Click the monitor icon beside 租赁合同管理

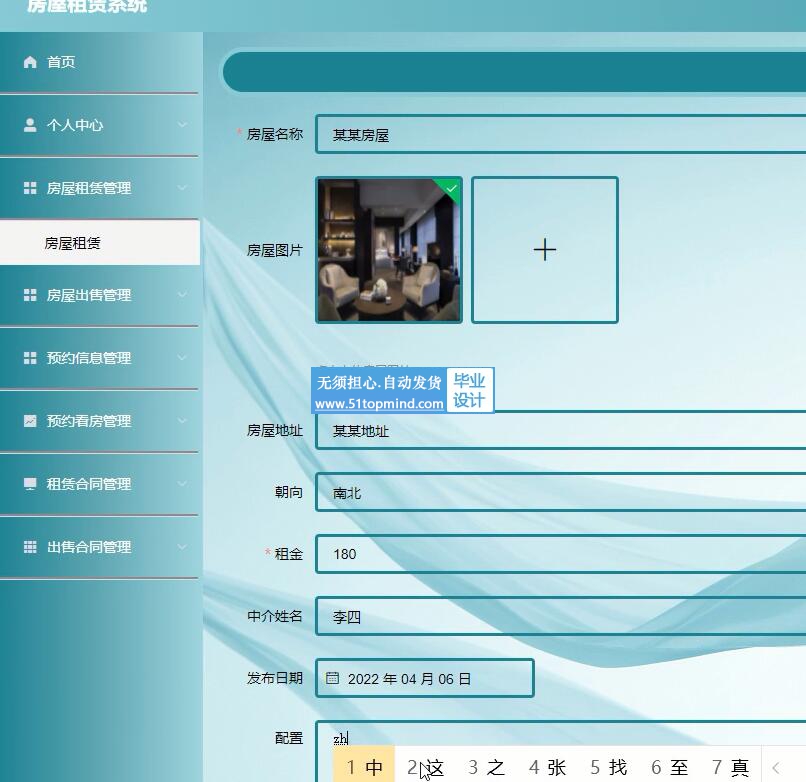[30, 484]
